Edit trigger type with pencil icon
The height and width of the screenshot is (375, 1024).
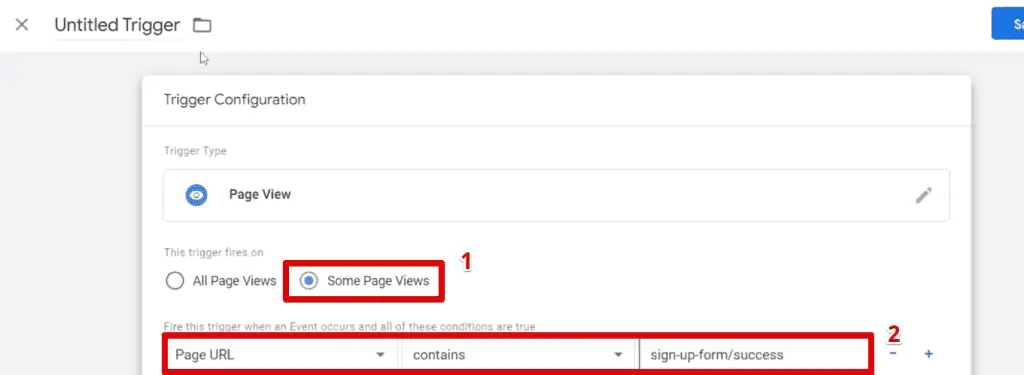tap(923, 195)
